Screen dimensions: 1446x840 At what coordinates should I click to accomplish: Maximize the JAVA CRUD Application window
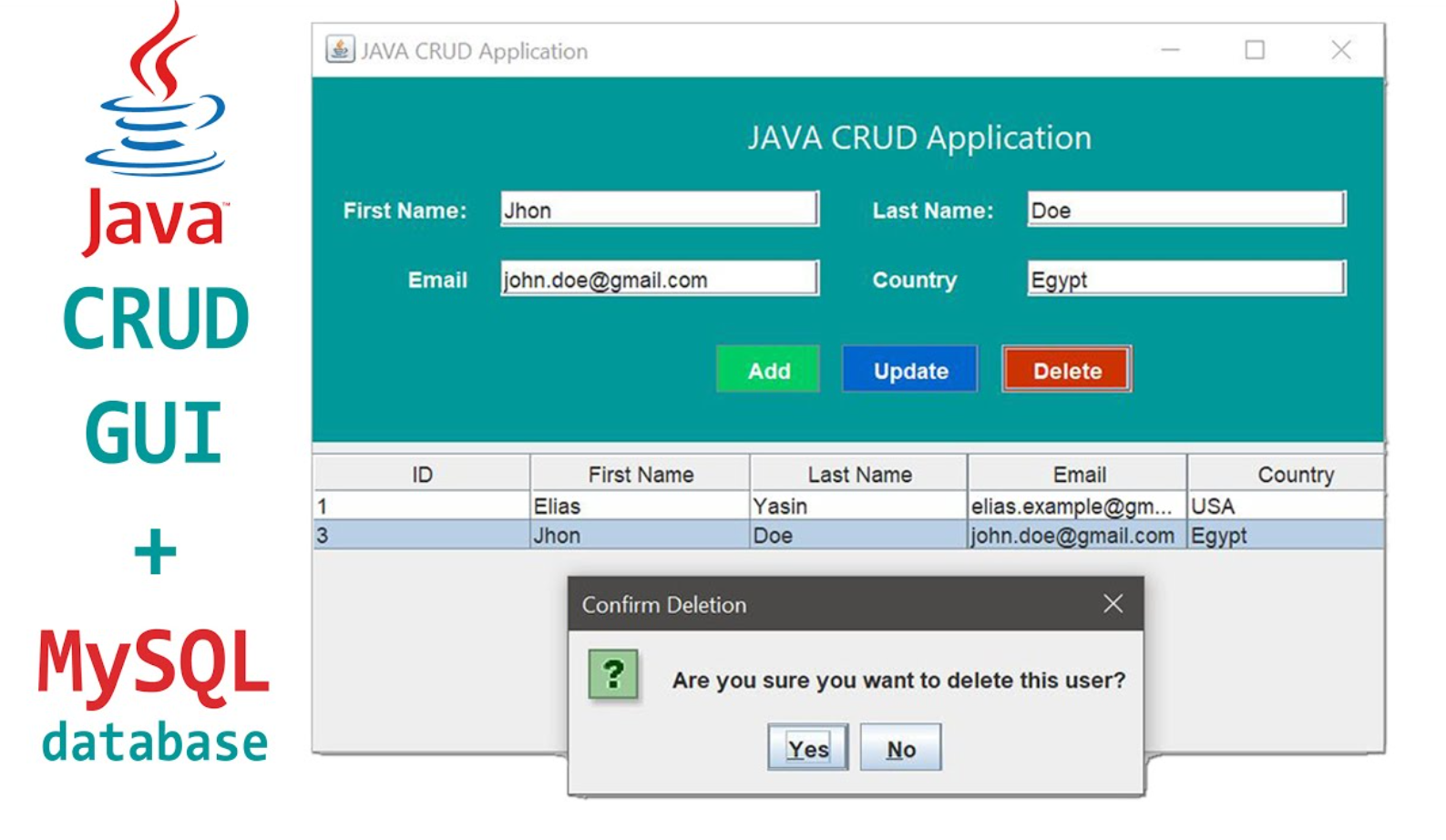(x=1255, y=49)
